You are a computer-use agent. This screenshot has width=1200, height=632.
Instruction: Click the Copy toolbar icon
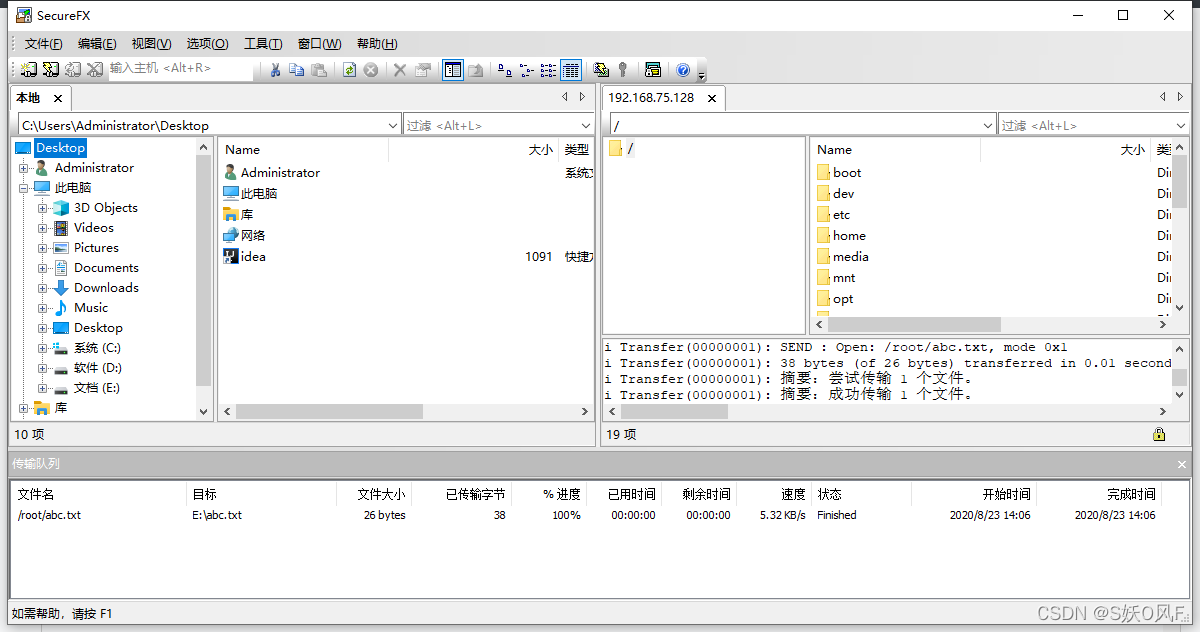[297, 70]
